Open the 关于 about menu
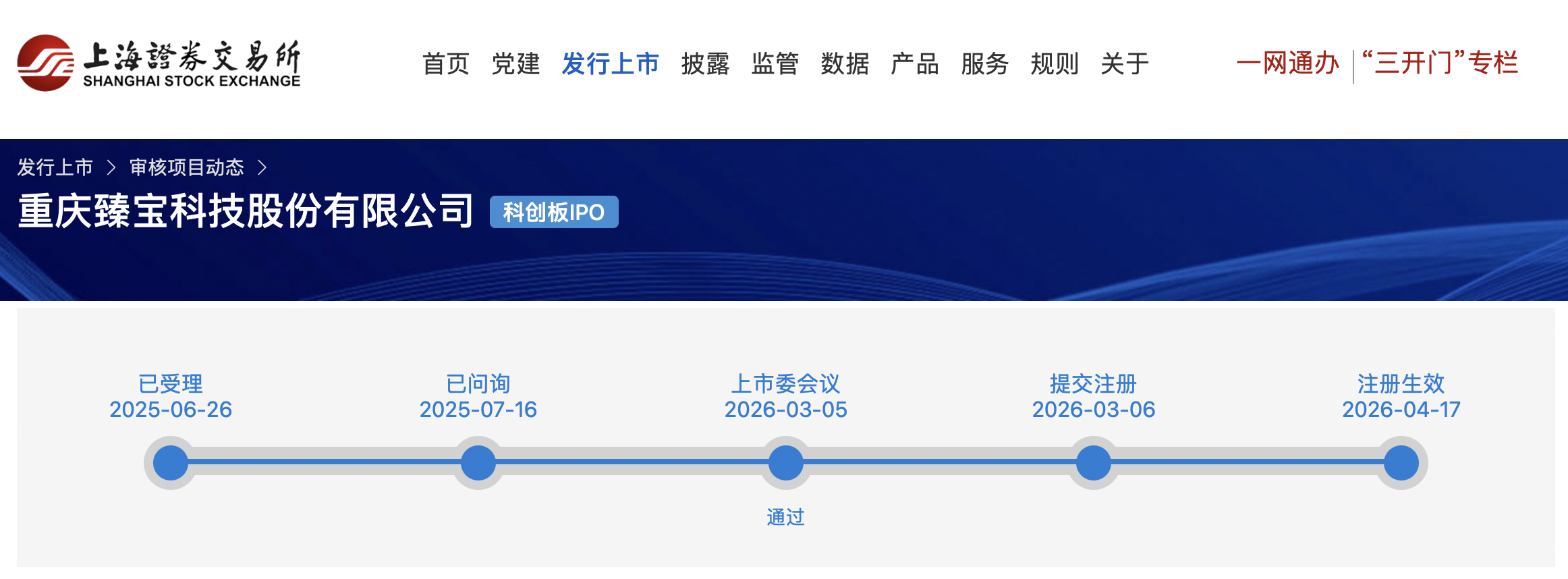1568x579 pixels. 1125,64
